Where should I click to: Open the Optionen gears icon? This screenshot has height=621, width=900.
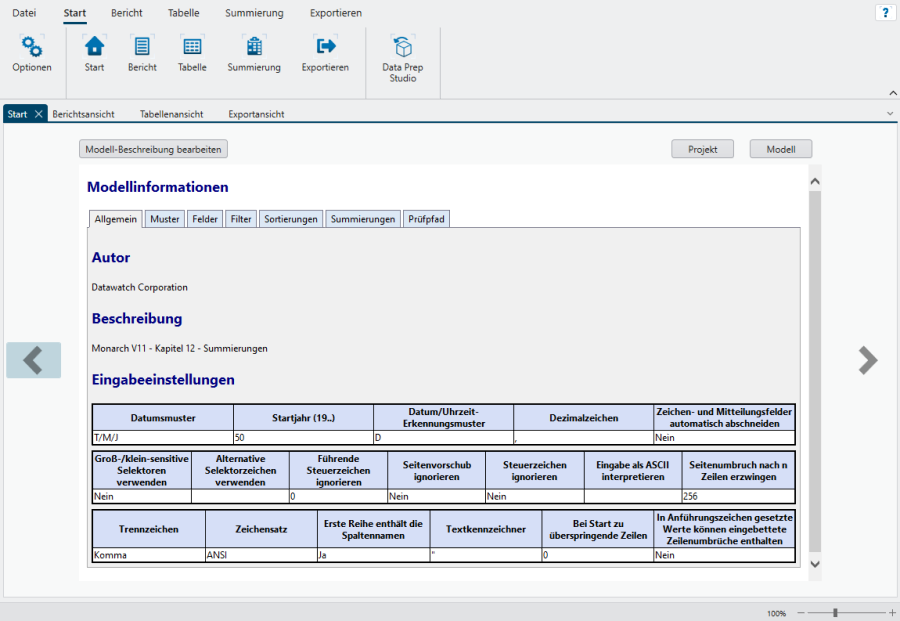(32, 47)
